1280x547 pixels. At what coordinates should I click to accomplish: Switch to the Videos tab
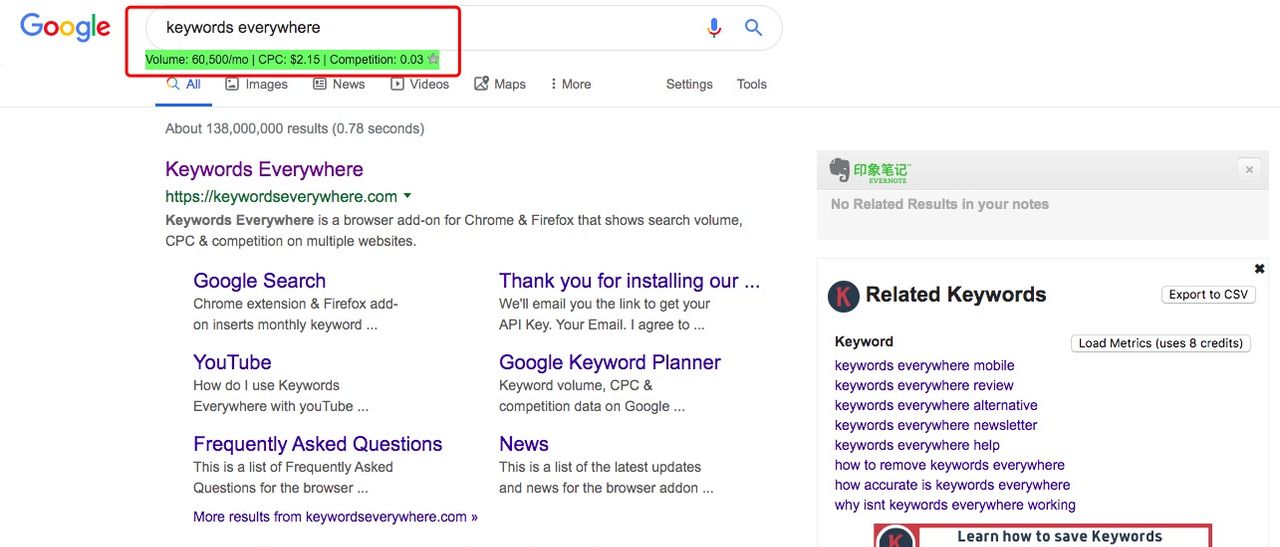point(420,84)
